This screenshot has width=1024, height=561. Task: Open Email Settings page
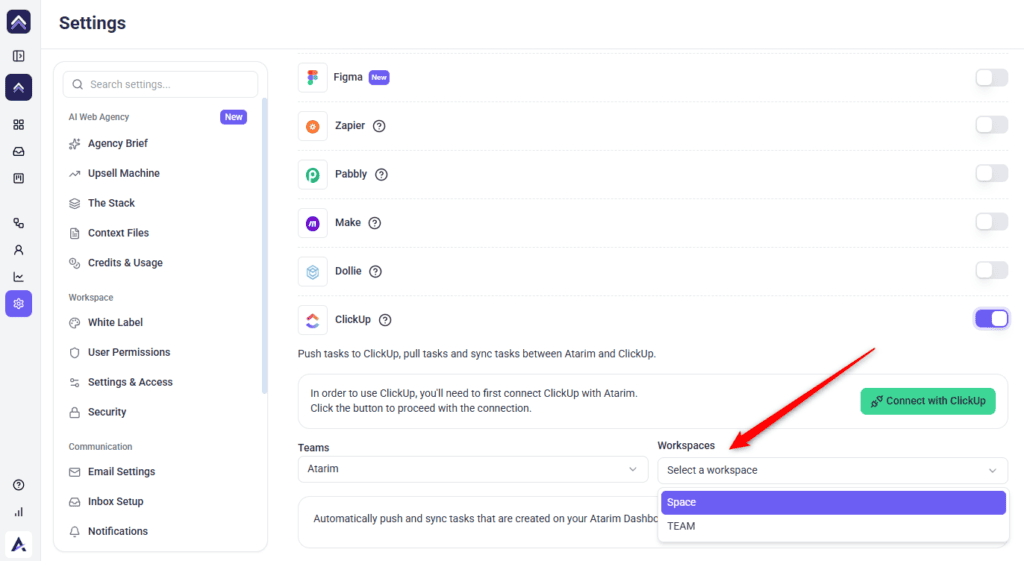coord(121,472)
